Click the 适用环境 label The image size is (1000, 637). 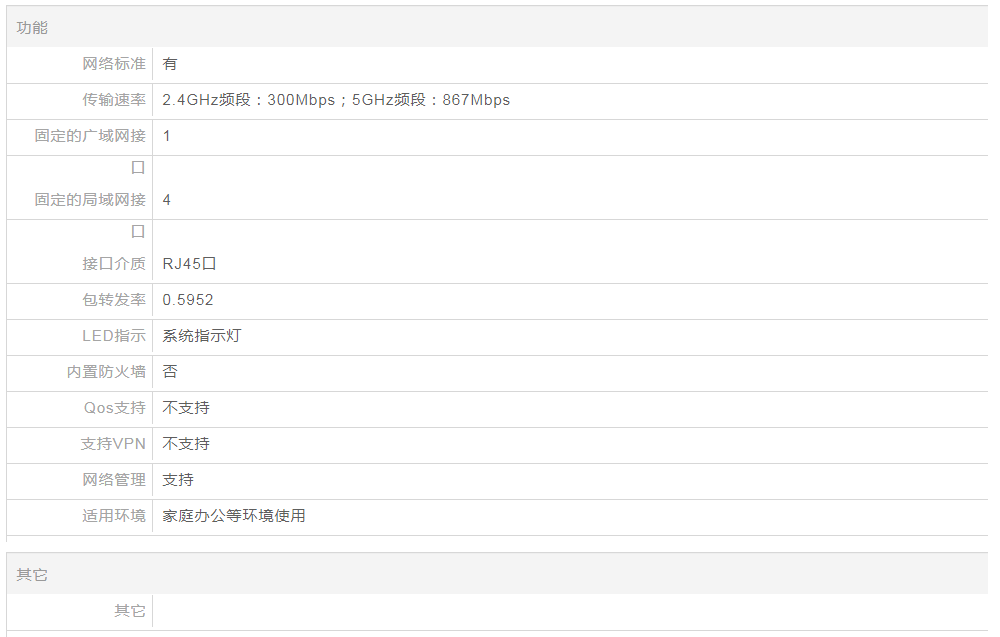113,516
